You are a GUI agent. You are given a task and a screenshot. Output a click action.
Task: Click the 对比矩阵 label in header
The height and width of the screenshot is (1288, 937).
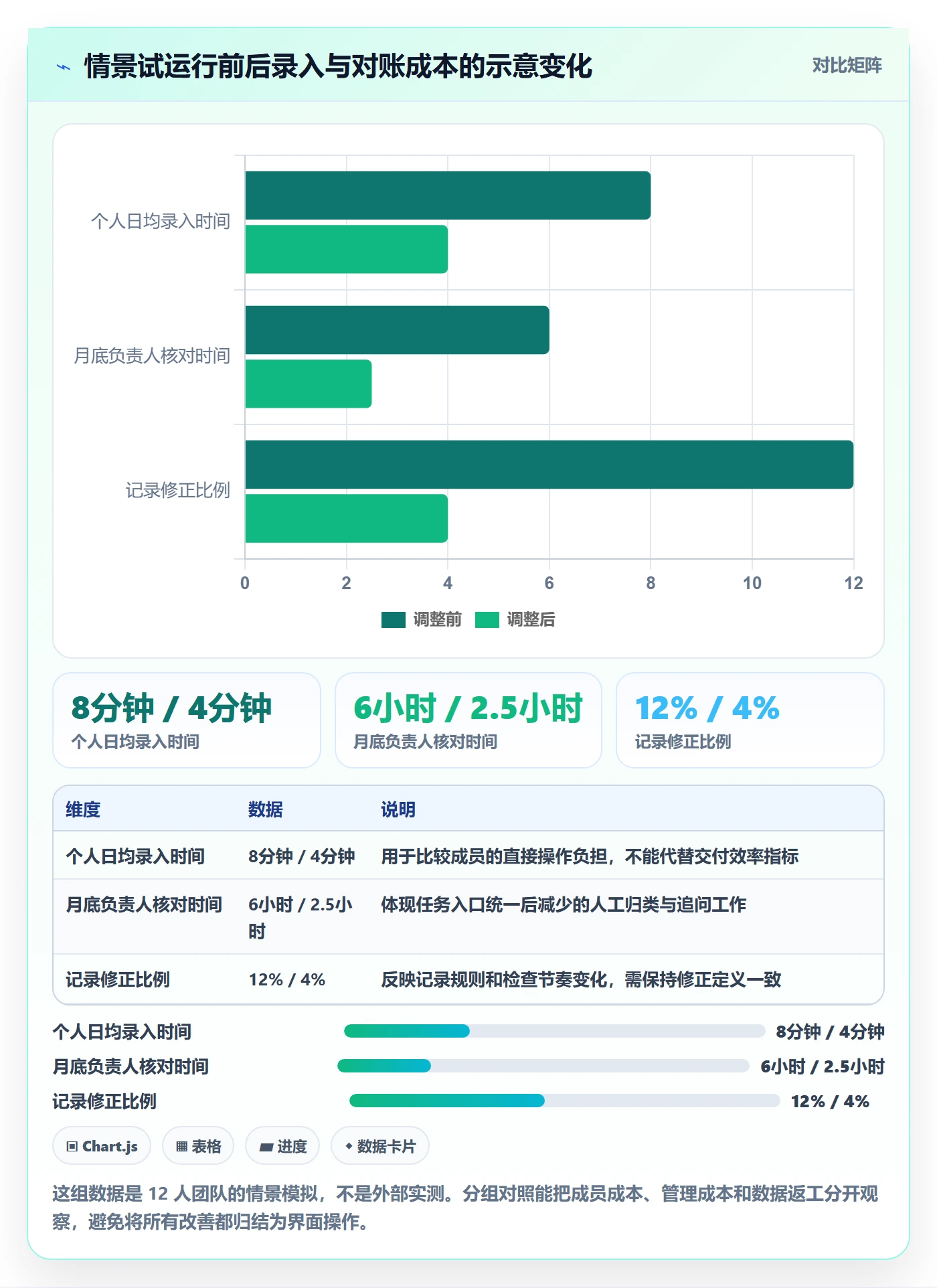[x=847, y=66]
